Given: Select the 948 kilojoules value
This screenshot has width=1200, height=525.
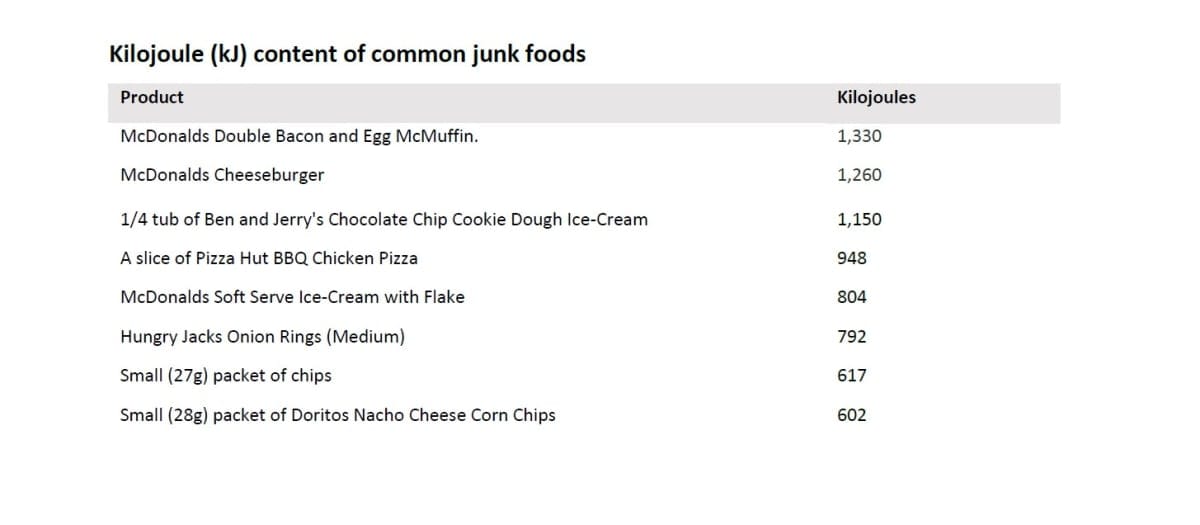Looking at the screenshot, I should 852,258.
